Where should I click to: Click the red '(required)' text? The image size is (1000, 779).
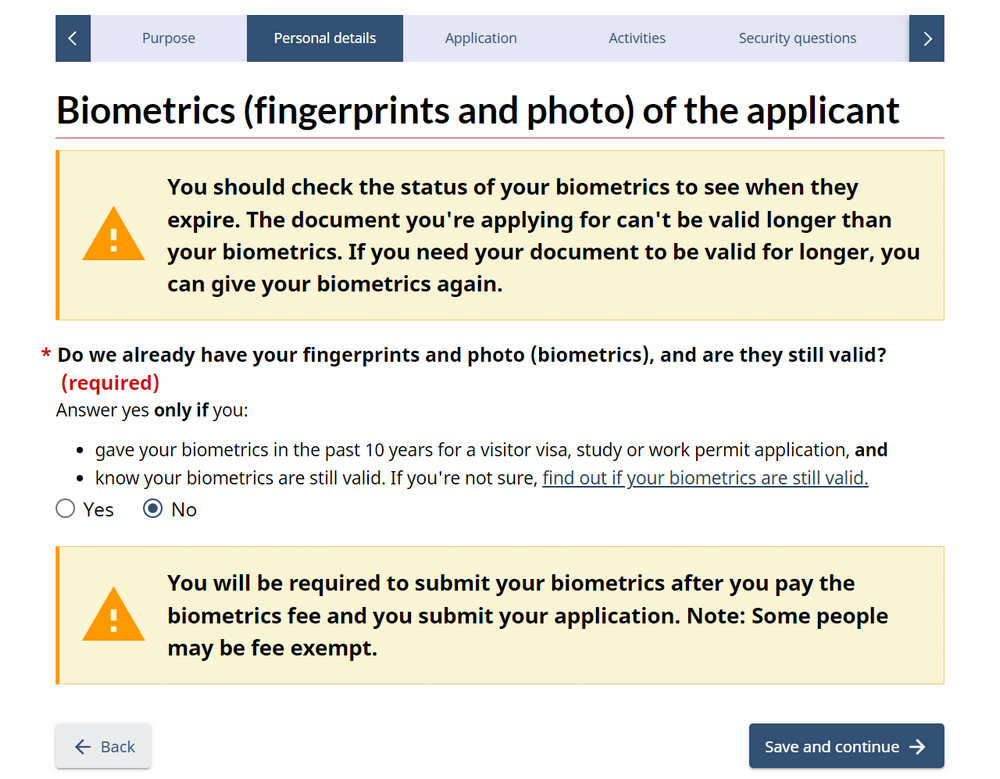point(110,383)
